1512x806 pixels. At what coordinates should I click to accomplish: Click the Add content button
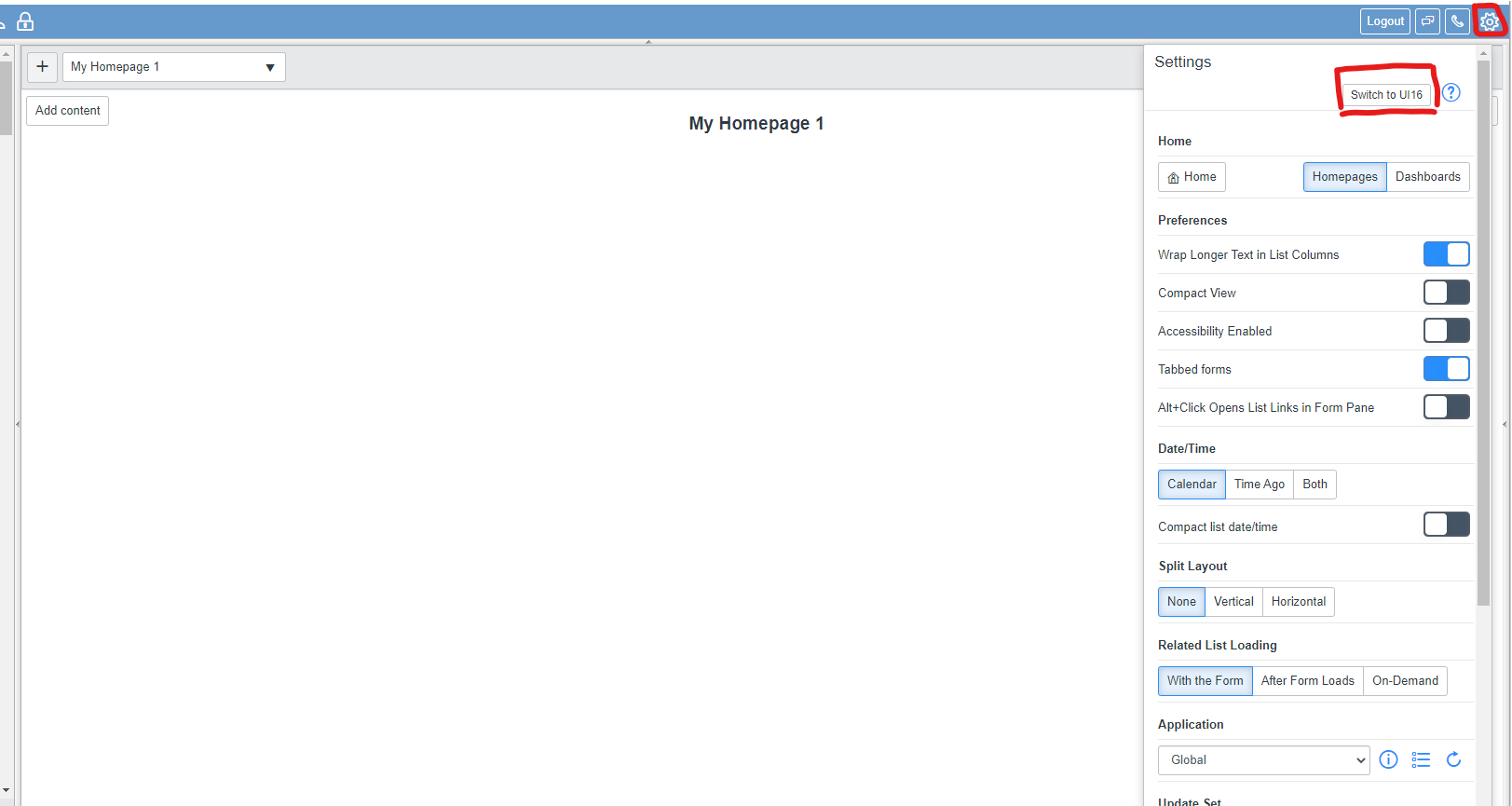68,111
